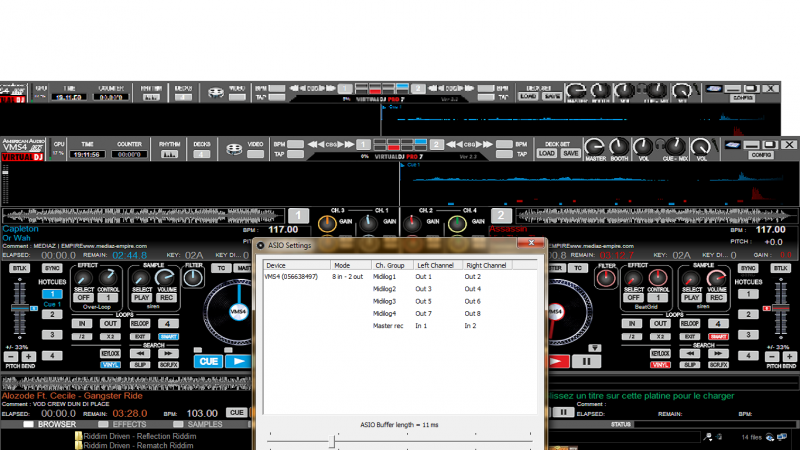Click the small down arrow above right pause button
Screen dimensions: 800x450
[594, 348]
